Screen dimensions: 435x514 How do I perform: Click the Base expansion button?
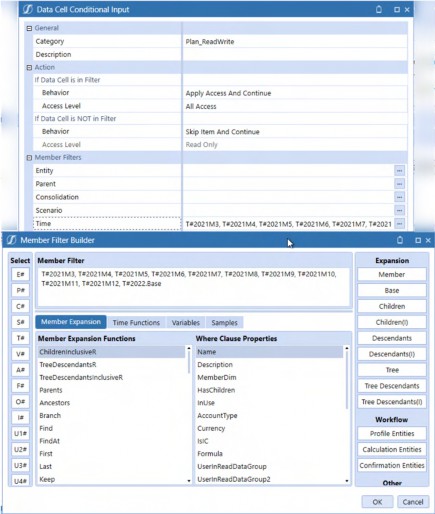(x=392, y=290)
